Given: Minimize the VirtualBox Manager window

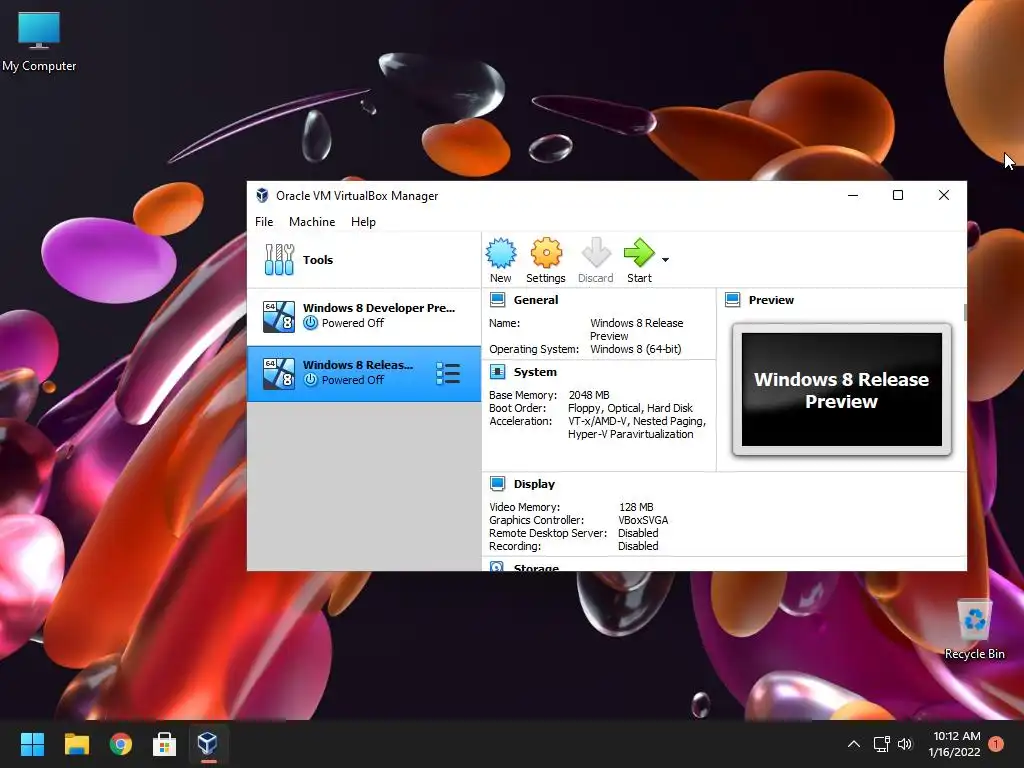Looking at the screenshot, I should coord(853,195).
